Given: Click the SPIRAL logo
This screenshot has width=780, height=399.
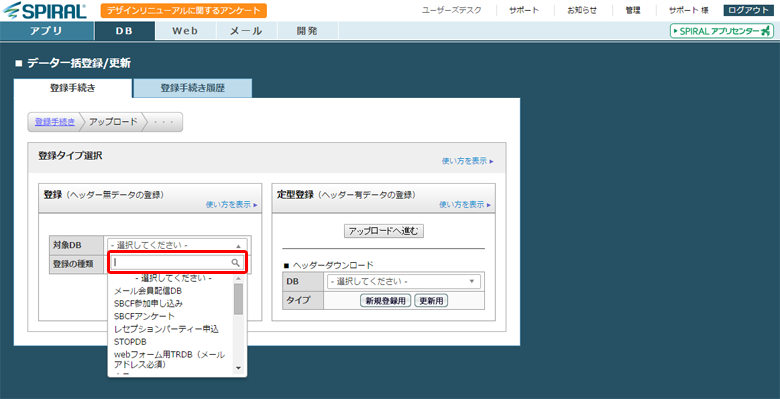Looking at the screenshot, I should 44,10.
